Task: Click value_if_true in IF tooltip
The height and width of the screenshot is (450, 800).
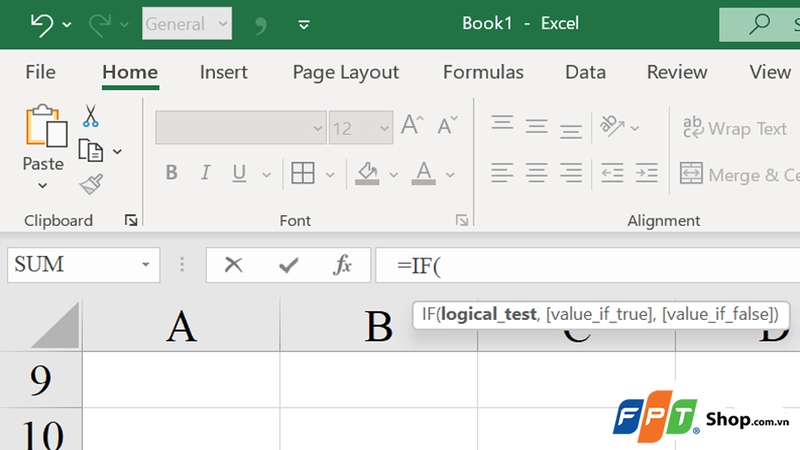Action: click(x=599, y=314)
